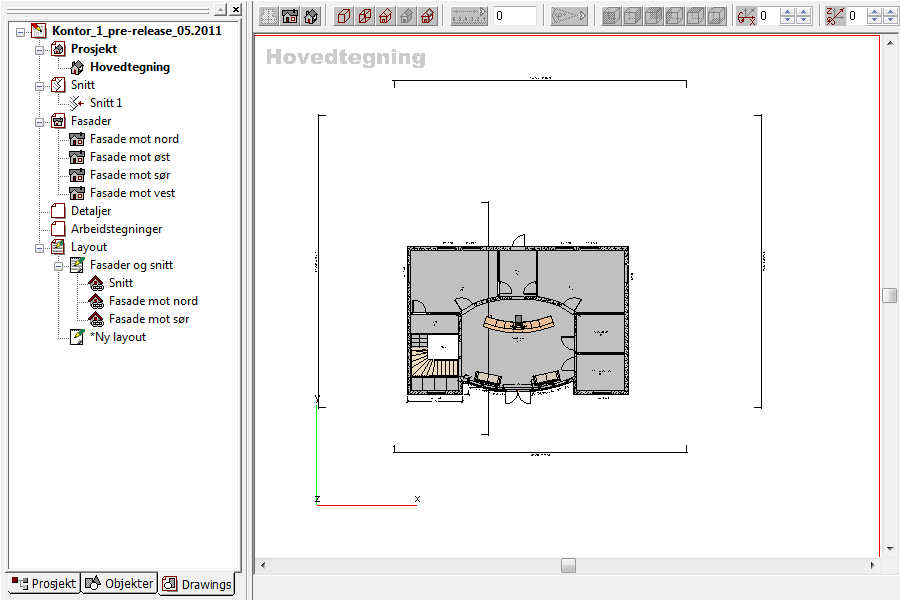
Task: Select the red shaded house render icon
Action: (x=428, y=16)
